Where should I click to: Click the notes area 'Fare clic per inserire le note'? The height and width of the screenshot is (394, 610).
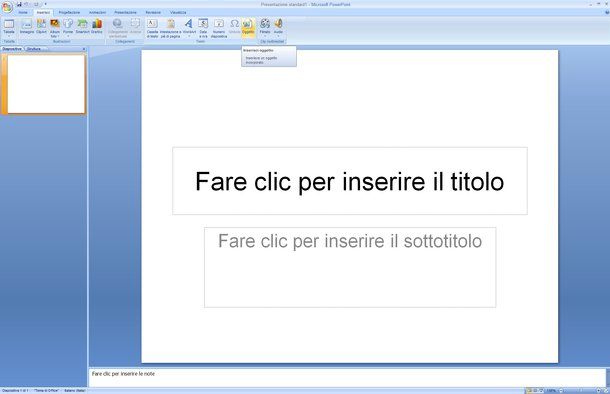click(x=123, y=374)
